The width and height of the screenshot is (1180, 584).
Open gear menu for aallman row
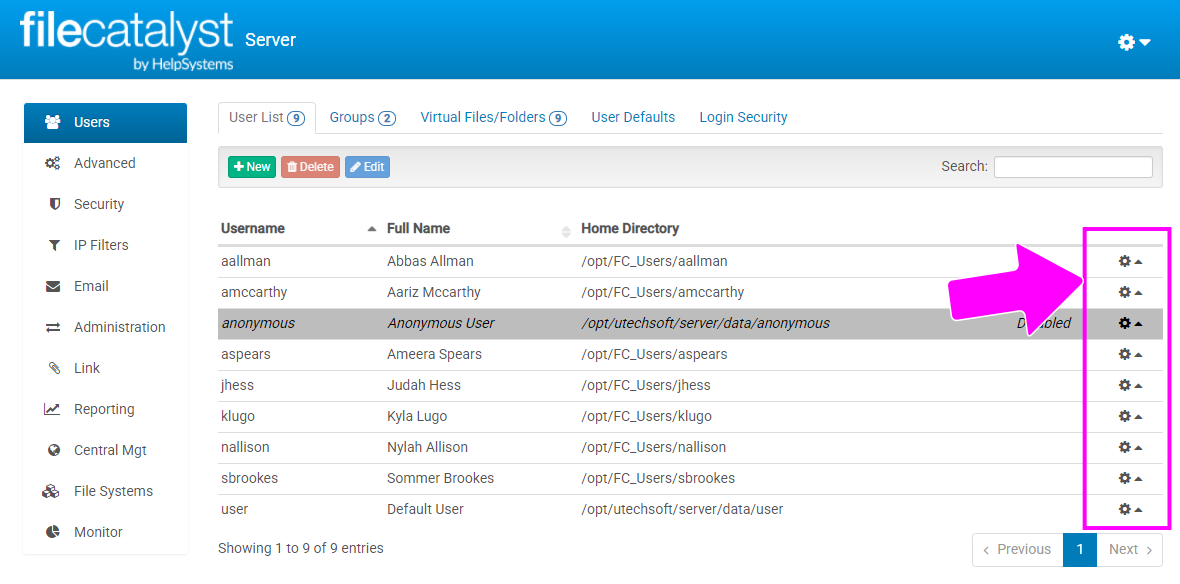pos(1130,261)
